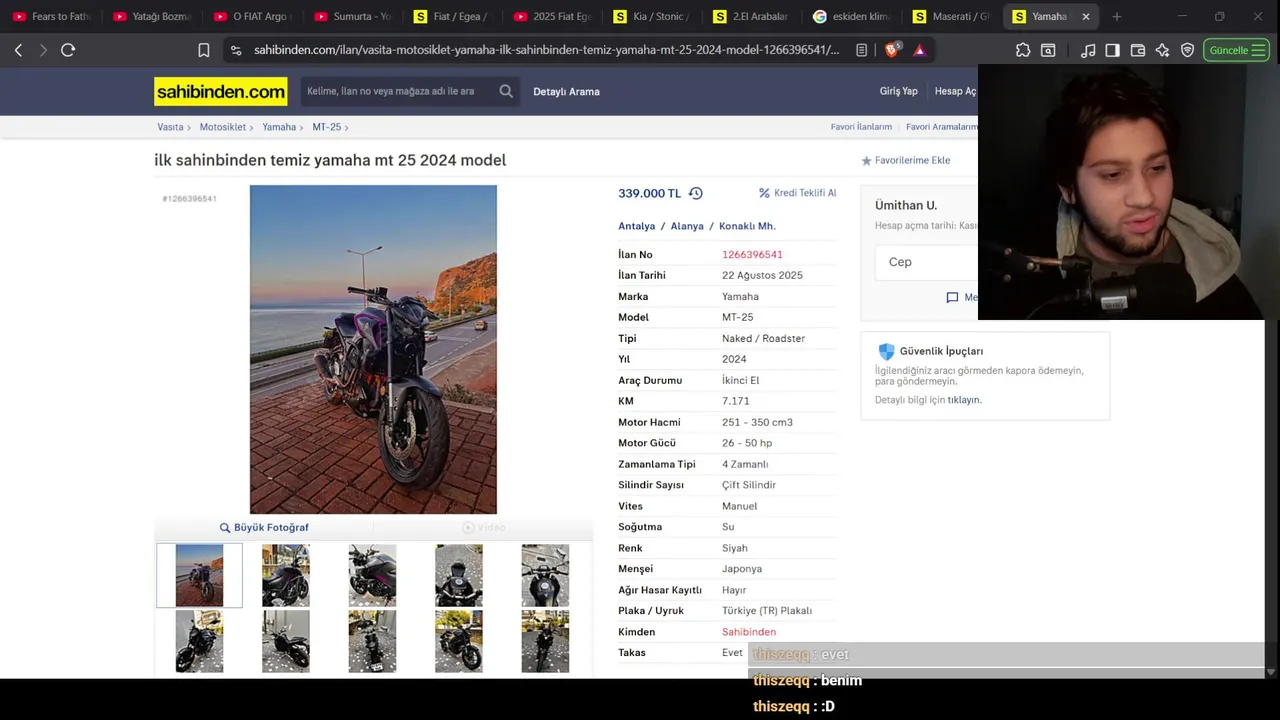This screenshot has width=1280, height=720.
Task: Toggle the browser sidebar panel icon
Action: click(1112, 50)
